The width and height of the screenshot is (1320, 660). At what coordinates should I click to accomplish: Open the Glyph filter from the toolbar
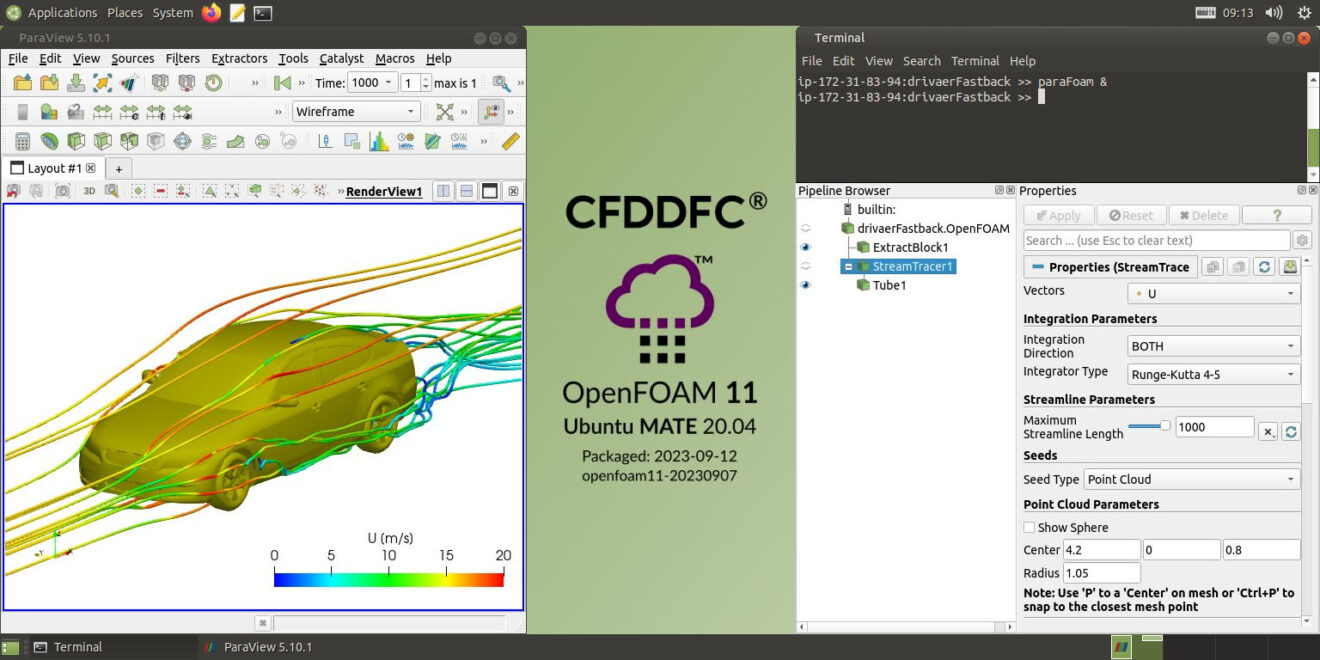click(184, 140)
